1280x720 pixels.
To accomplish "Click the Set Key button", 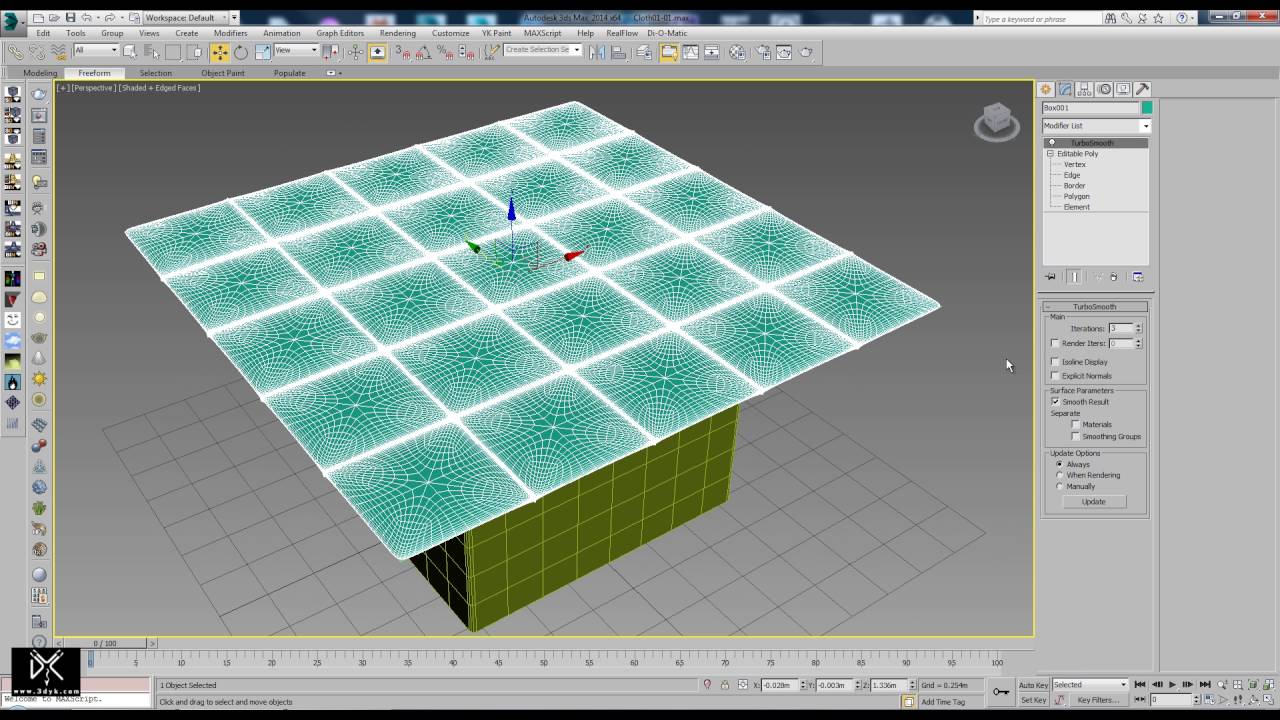I will click(1033, 700).
